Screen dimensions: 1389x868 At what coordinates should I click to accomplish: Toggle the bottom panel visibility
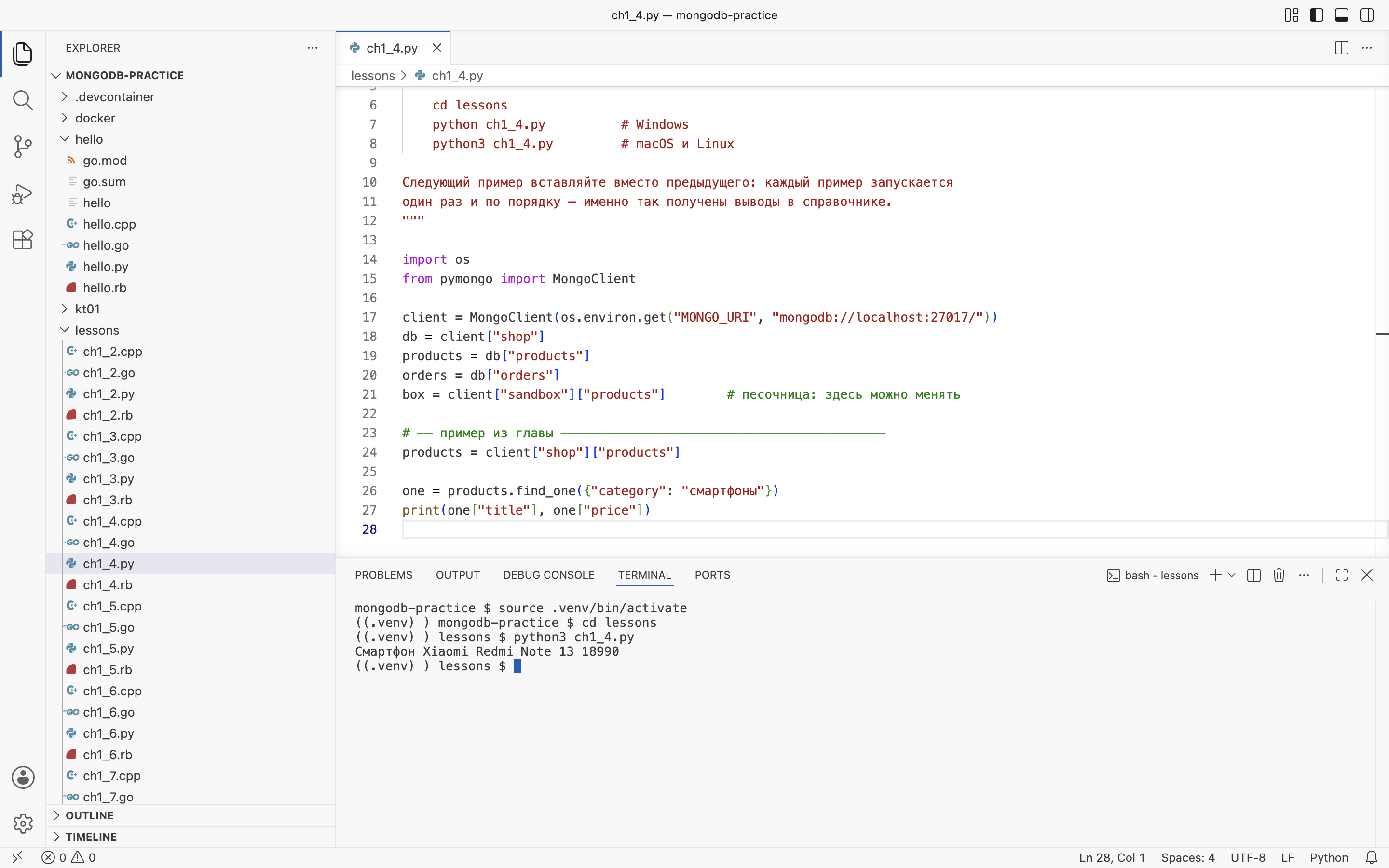click(1341, 15)
